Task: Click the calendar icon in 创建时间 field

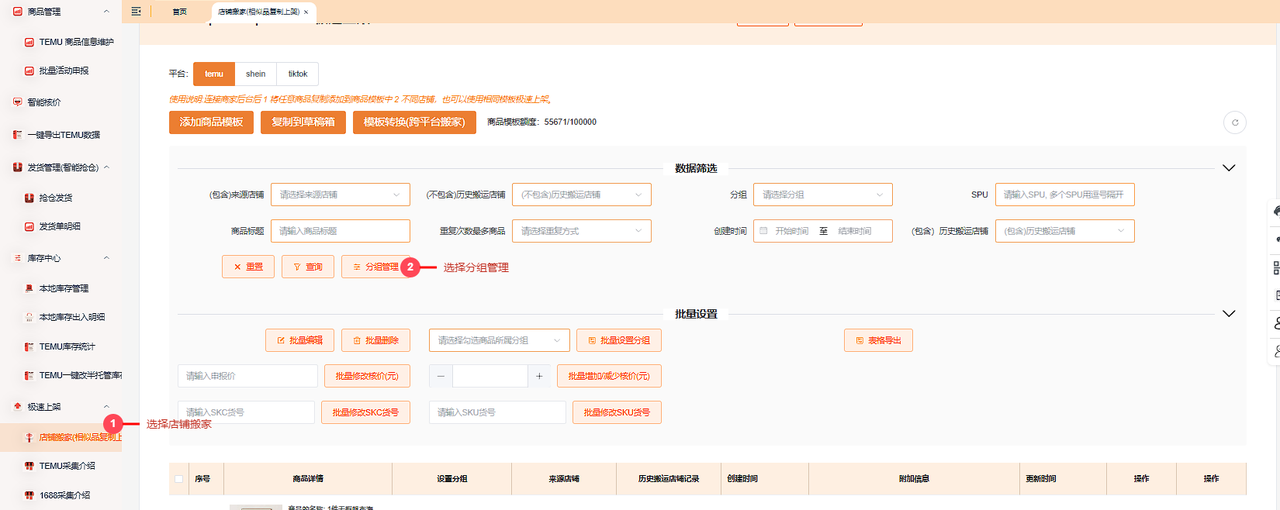Action: tap(764, 231)
